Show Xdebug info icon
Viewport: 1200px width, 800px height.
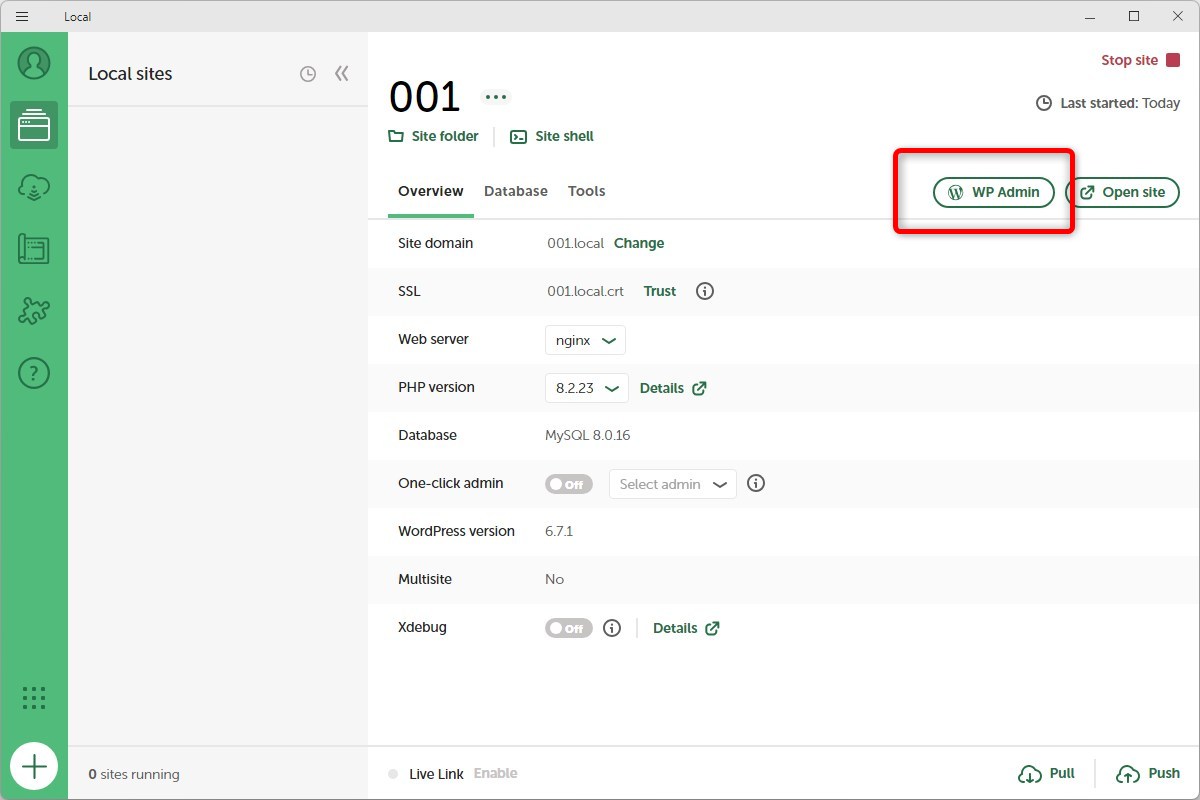[613, 628]
